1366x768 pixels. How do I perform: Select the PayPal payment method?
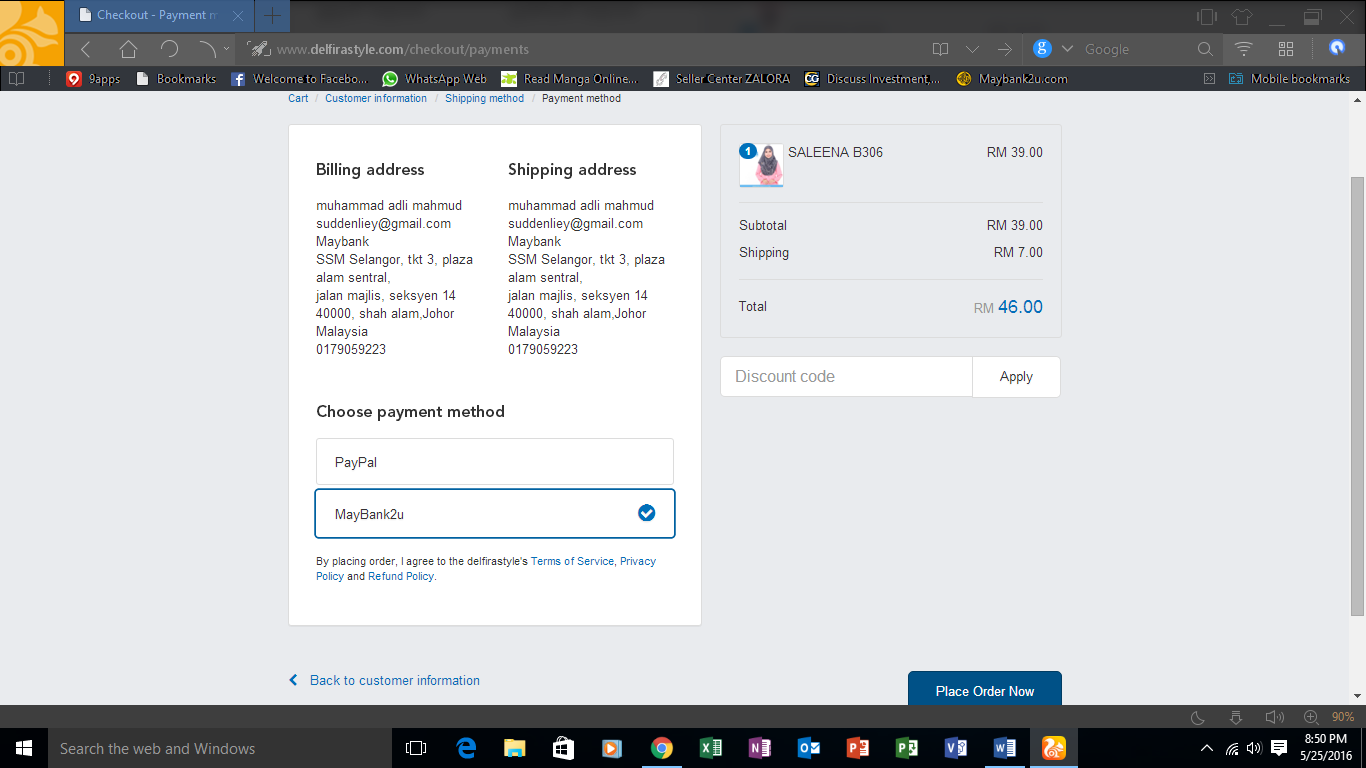(x=495, y=462)
